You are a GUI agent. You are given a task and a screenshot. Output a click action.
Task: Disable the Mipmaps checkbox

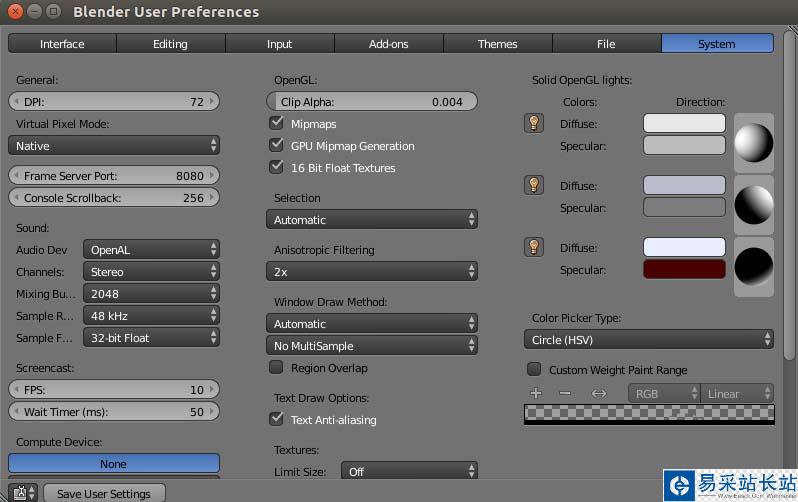tap(277, 124)
